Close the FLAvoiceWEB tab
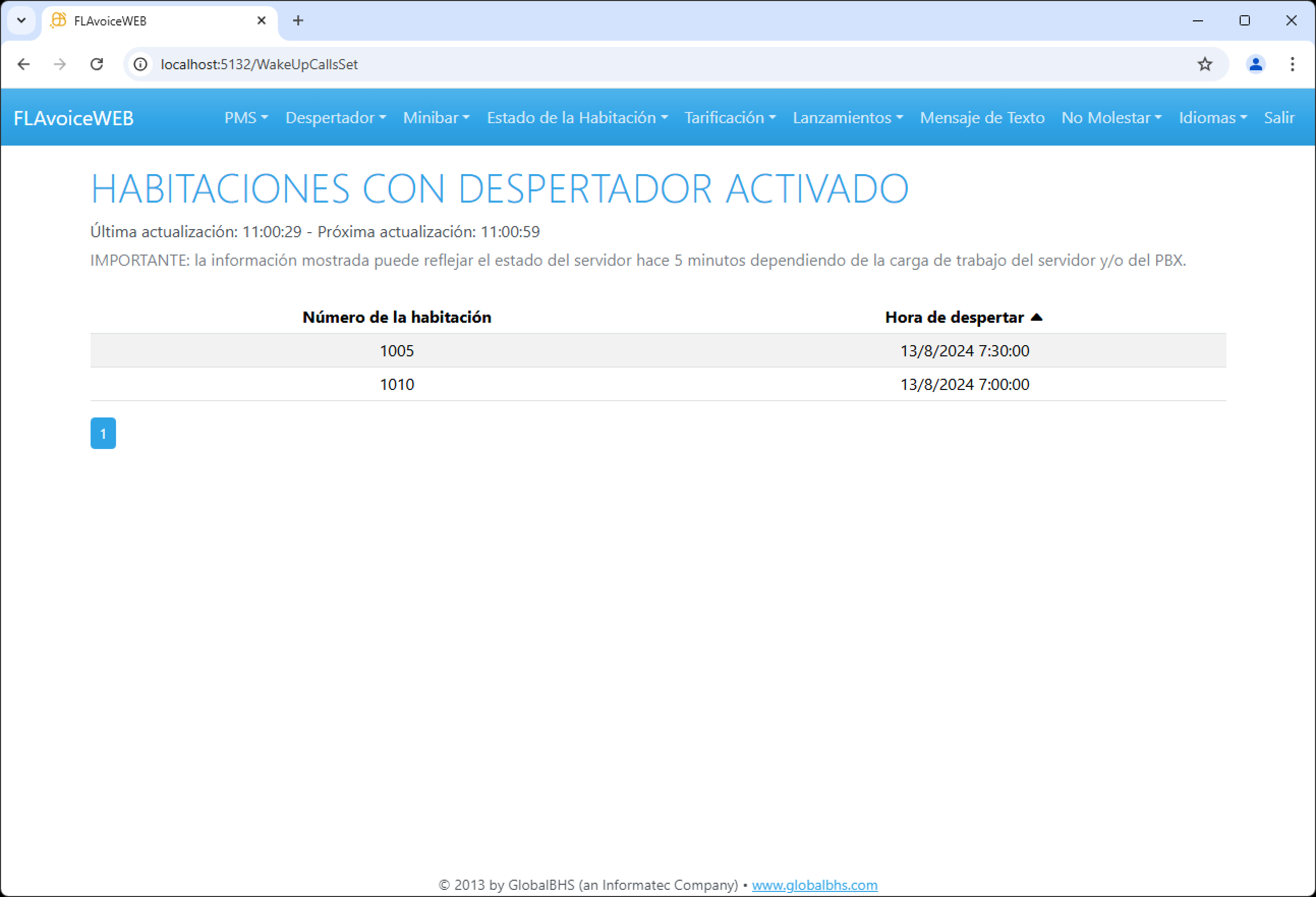The height and width of the screenshot is (897, 1316). click(261, 21)
